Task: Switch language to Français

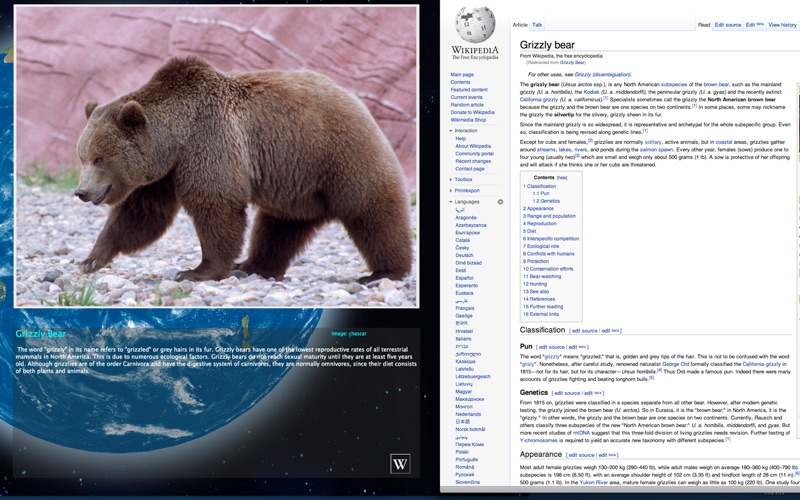Action: (x=465, y=308)
